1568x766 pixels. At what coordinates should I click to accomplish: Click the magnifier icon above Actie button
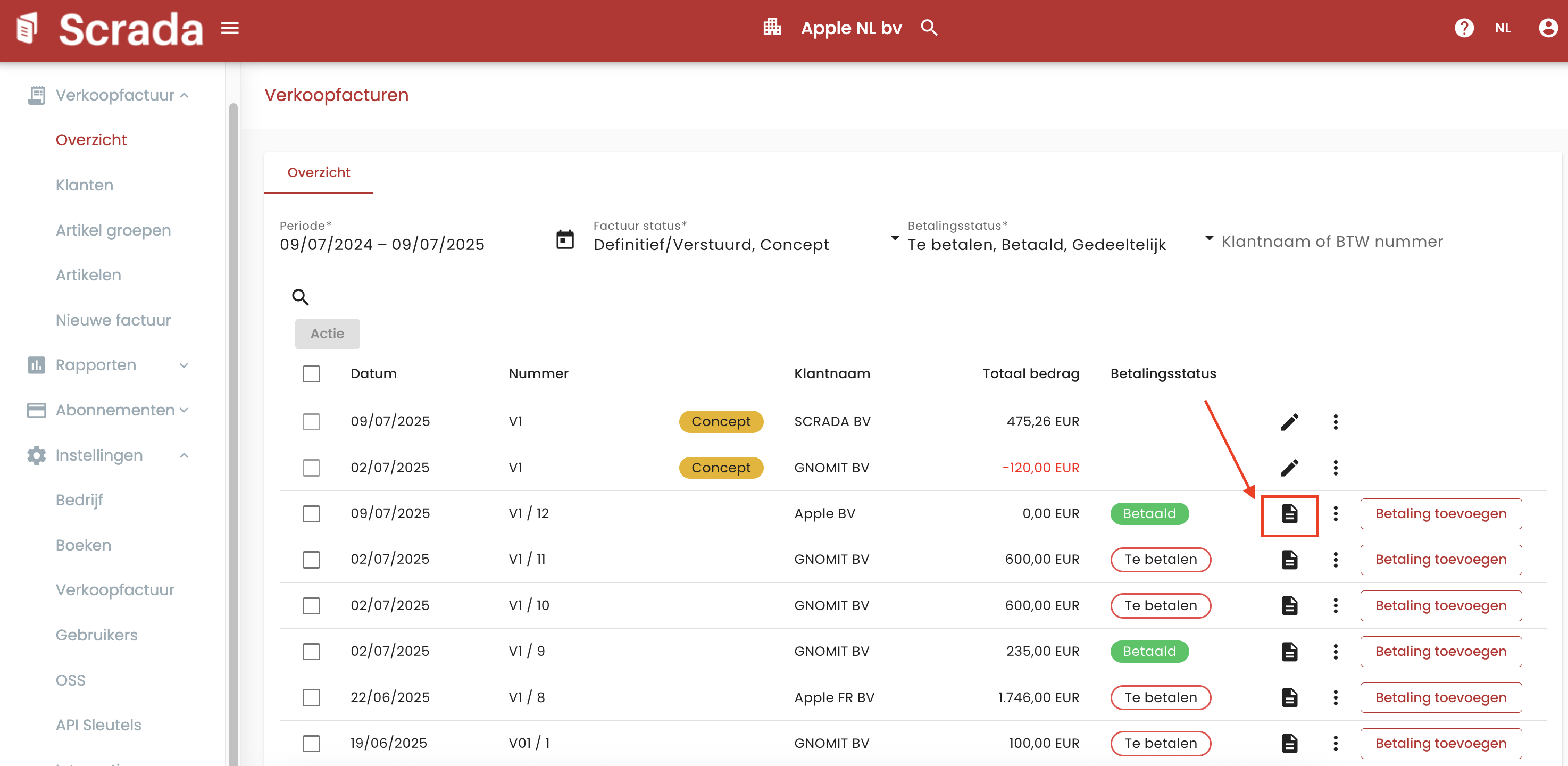tap(300, 297)
